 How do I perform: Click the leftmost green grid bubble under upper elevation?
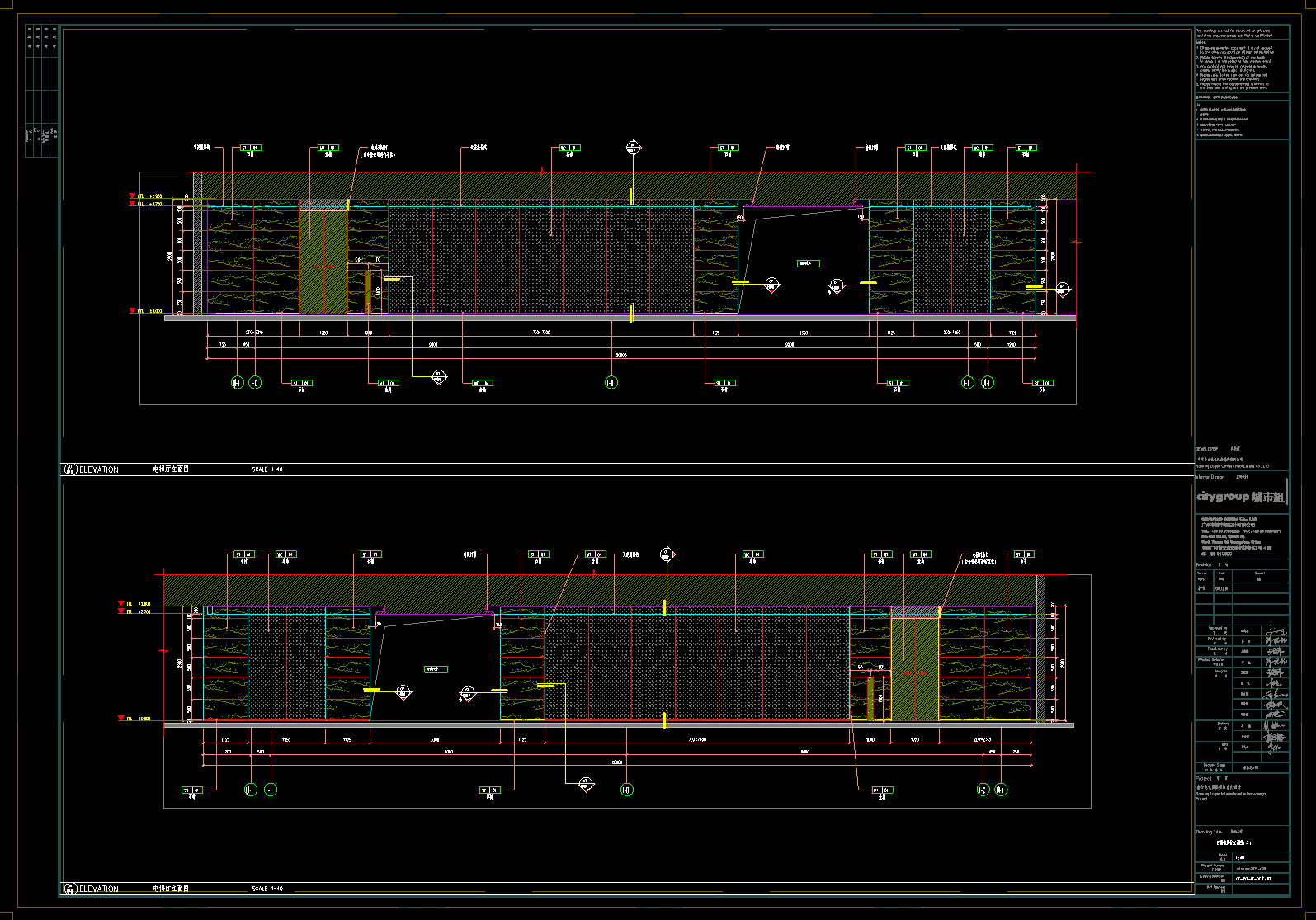pos(238,383)
